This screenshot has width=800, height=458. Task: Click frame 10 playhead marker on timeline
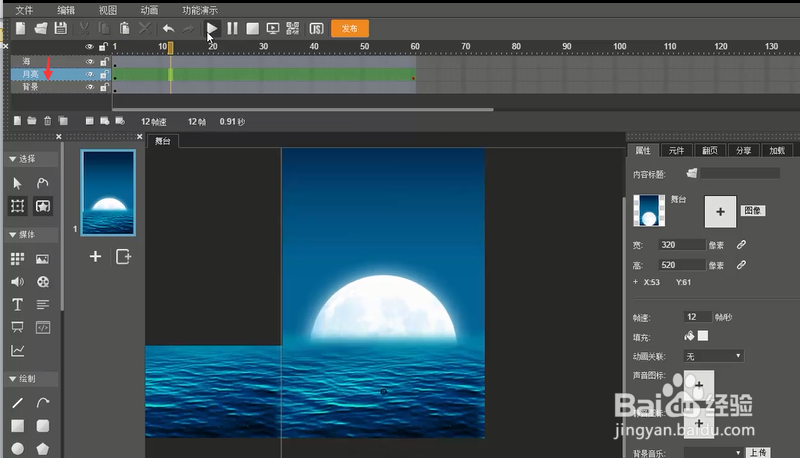click(x=170, y=47)
